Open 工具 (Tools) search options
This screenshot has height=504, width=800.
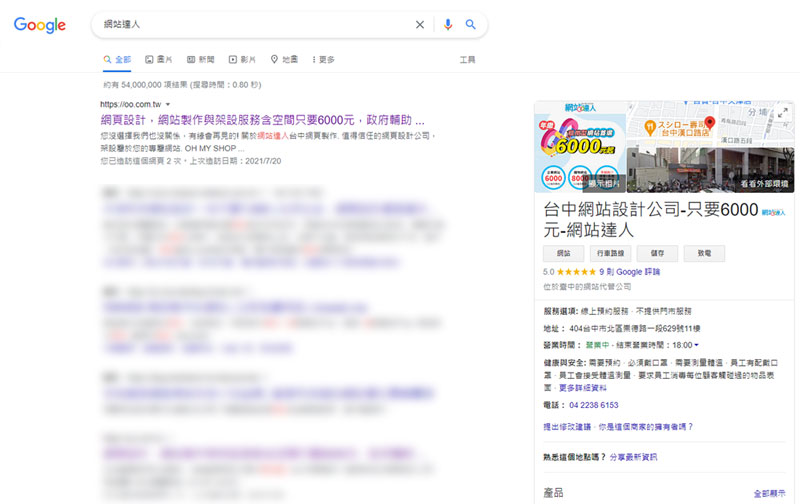(x=467, y=60)
